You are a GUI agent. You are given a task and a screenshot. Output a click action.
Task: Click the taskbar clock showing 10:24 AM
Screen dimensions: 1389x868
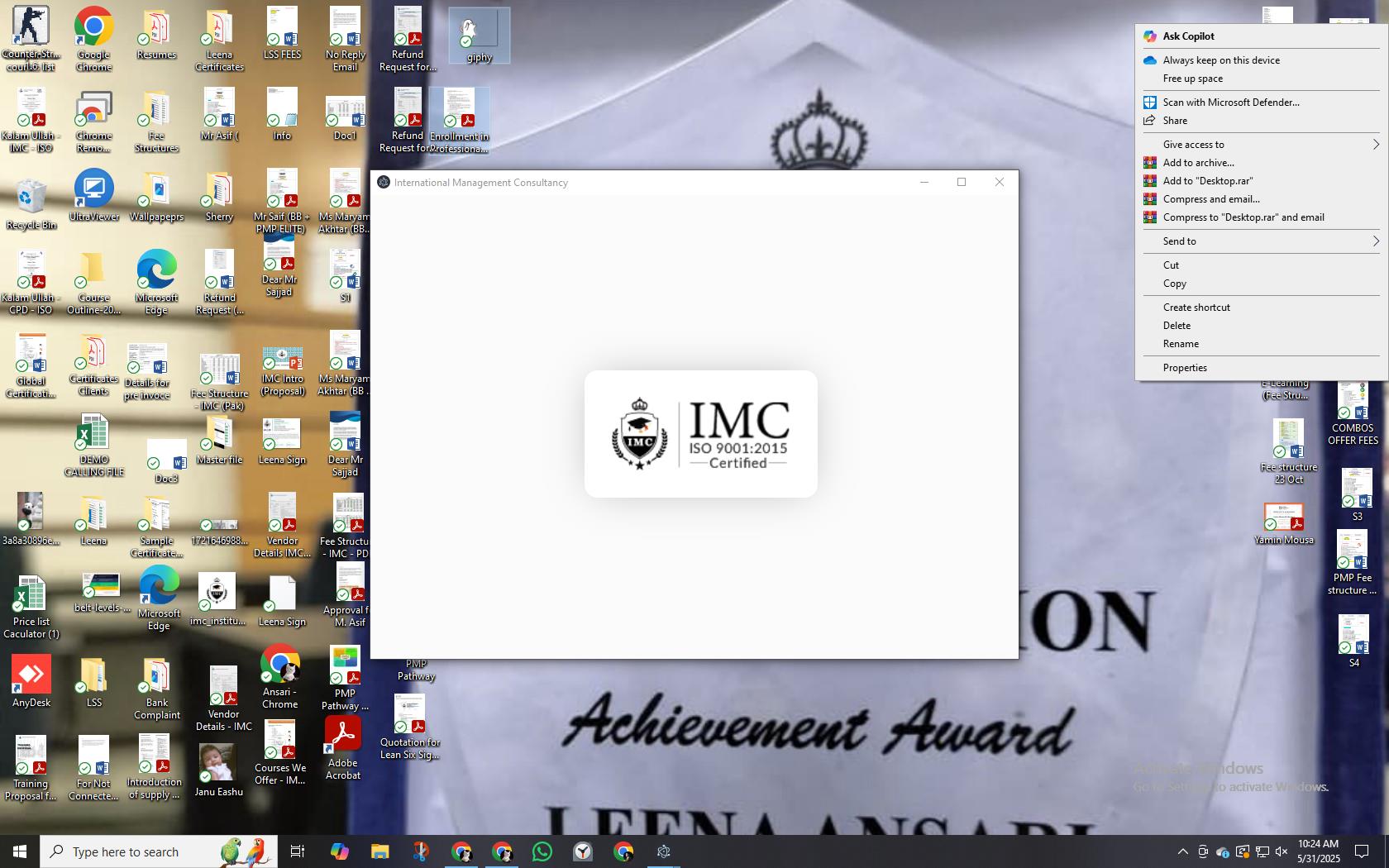point(1318,851)
